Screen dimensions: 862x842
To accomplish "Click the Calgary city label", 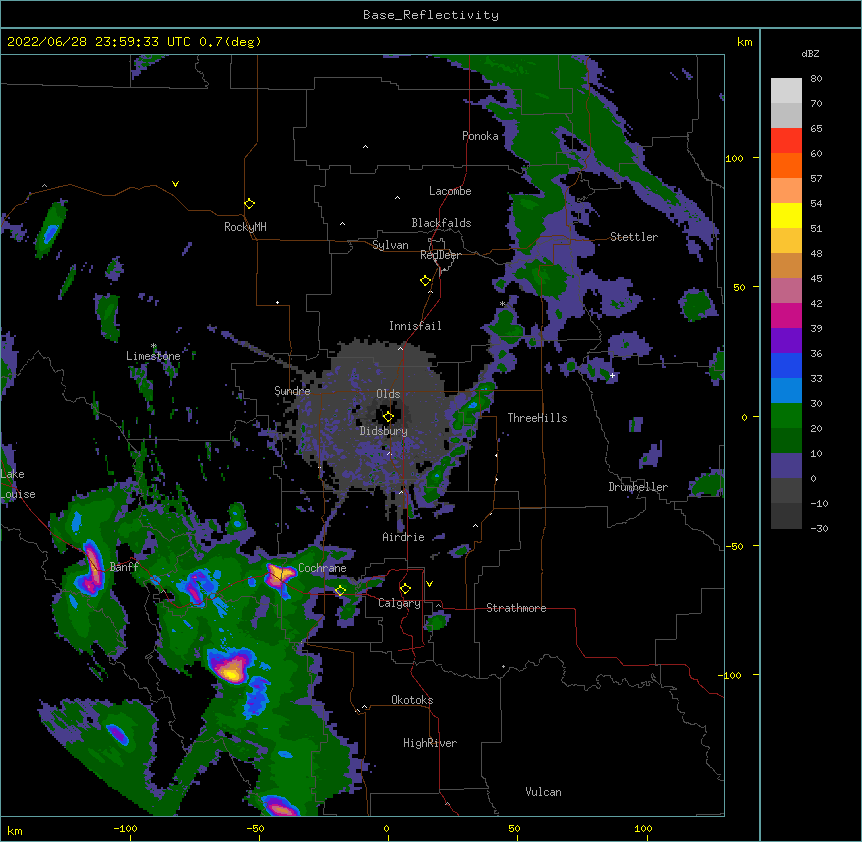I will coord(399,603).
